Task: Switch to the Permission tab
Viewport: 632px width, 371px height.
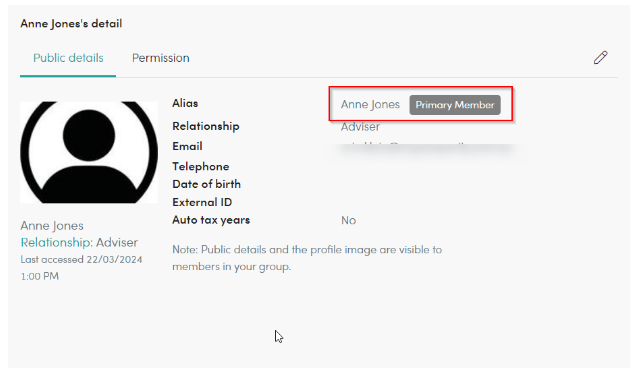Action: pyautogui.click(x=160, y=58)
